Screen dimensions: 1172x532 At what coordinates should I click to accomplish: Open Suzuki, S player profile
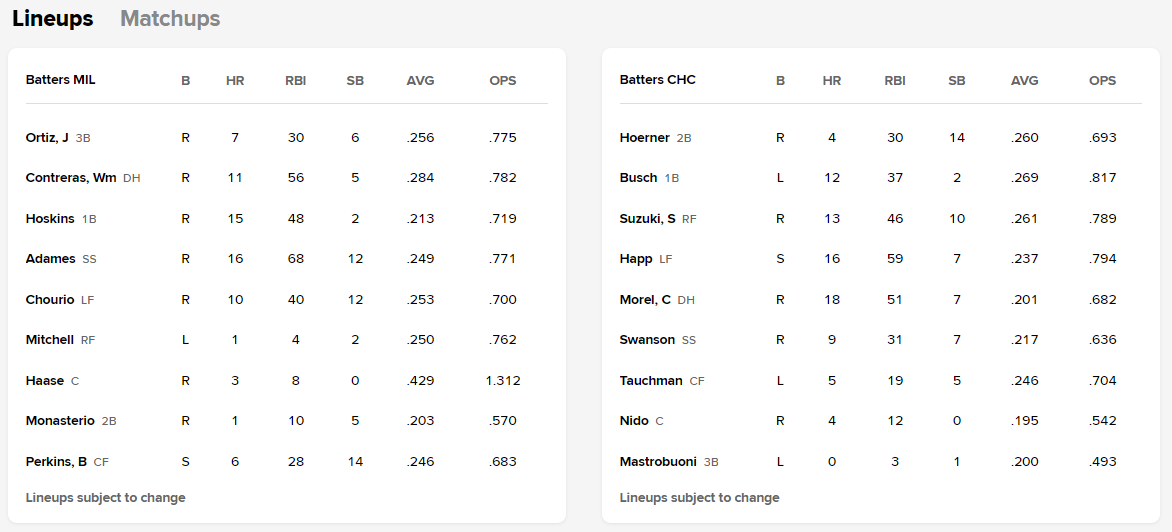coord(648,219)
